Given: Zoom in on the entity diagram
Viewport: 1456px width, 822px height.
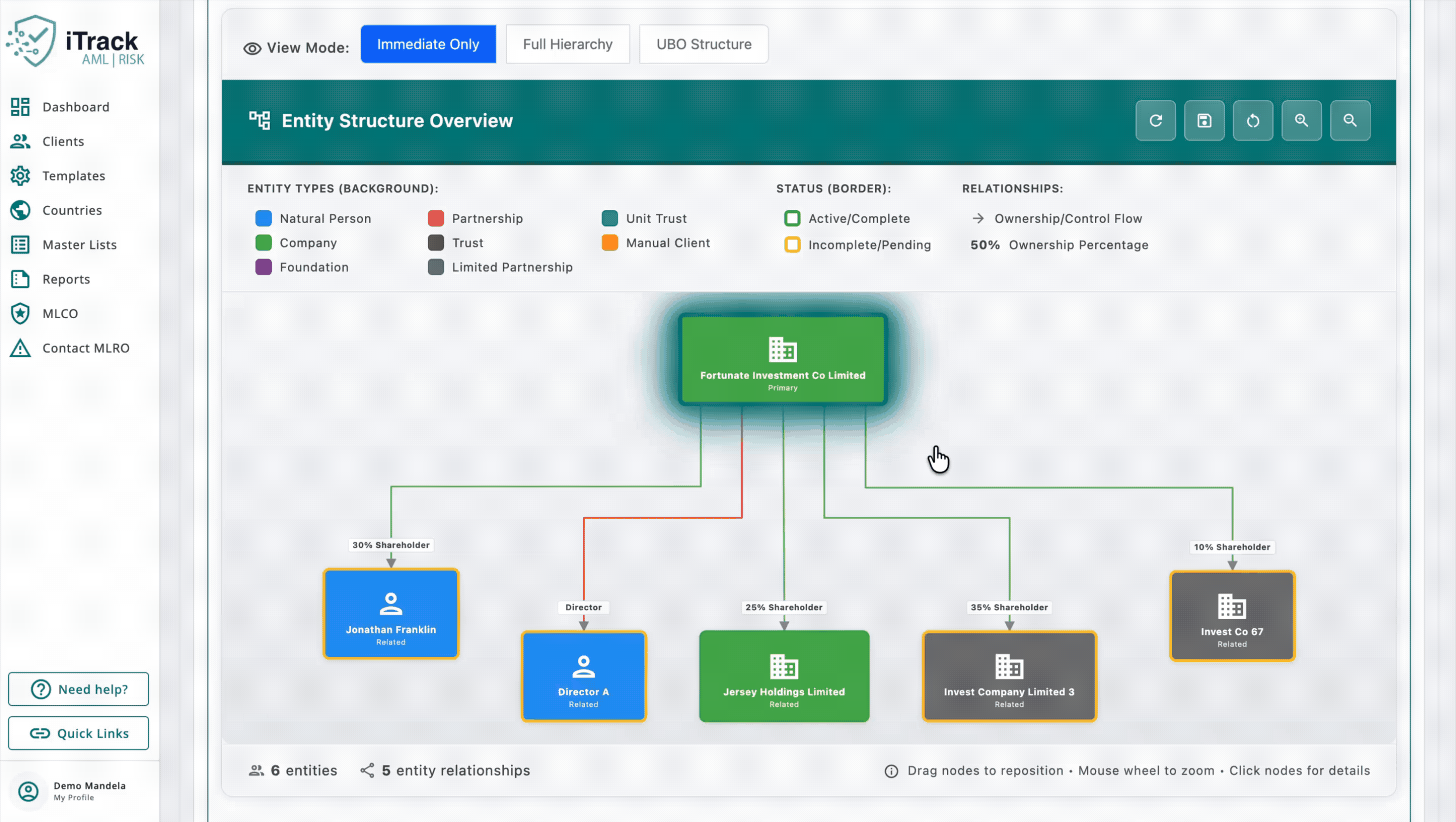Looking at the screenshot, I should tap(1302, 120).
